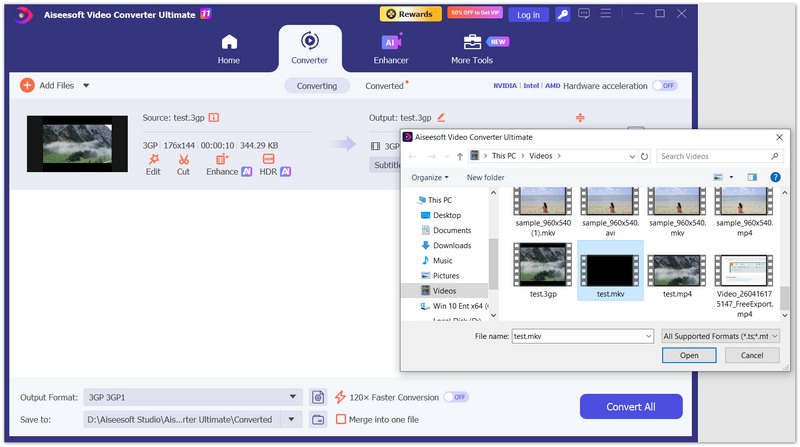The height and width of the screenshot is (447, 800).
Task: Open the Home tab
Action: coord(229,49)
